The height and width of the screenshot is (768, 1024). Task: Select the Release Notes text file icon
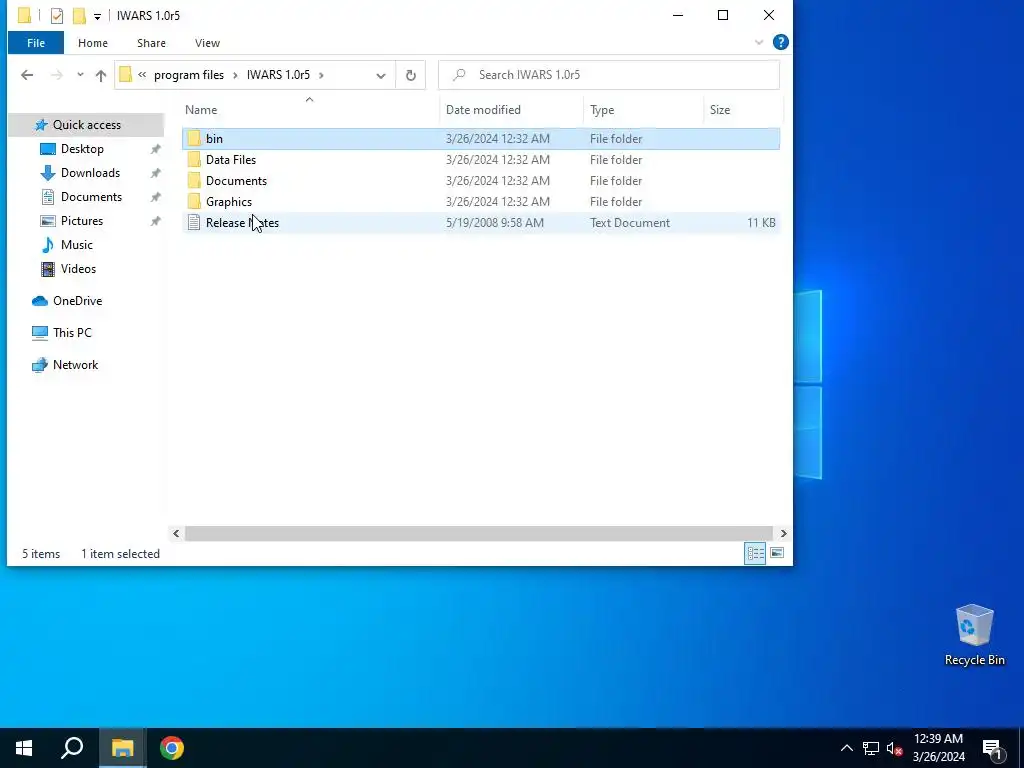pos(194,223)
